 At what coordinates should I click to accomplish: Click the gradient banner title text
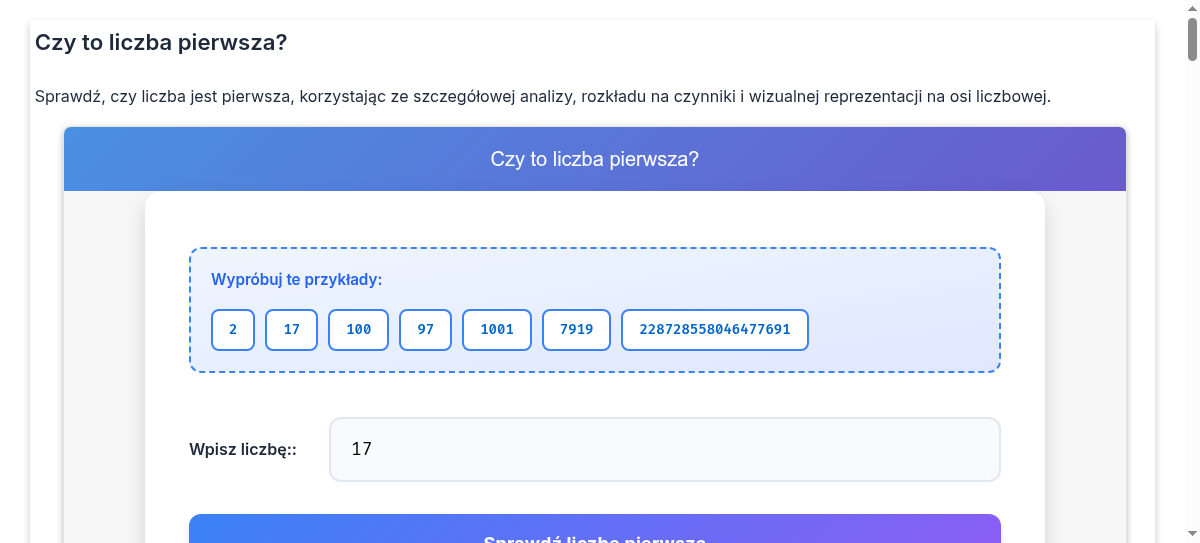pyautogui.click(x=594, y=160)
